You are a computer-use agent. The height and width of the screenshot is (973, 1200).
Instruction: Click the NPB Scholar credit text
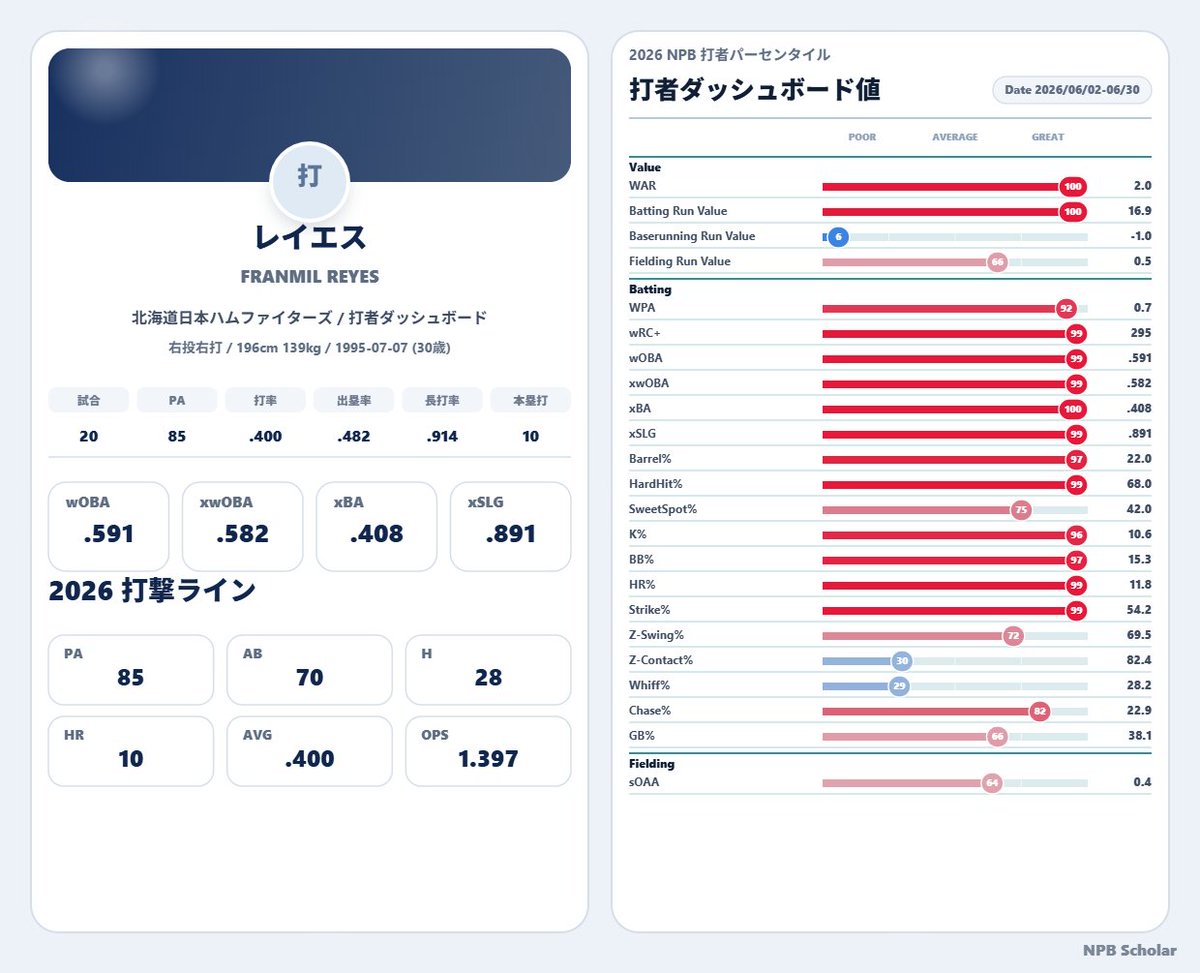click(1130, 951)
